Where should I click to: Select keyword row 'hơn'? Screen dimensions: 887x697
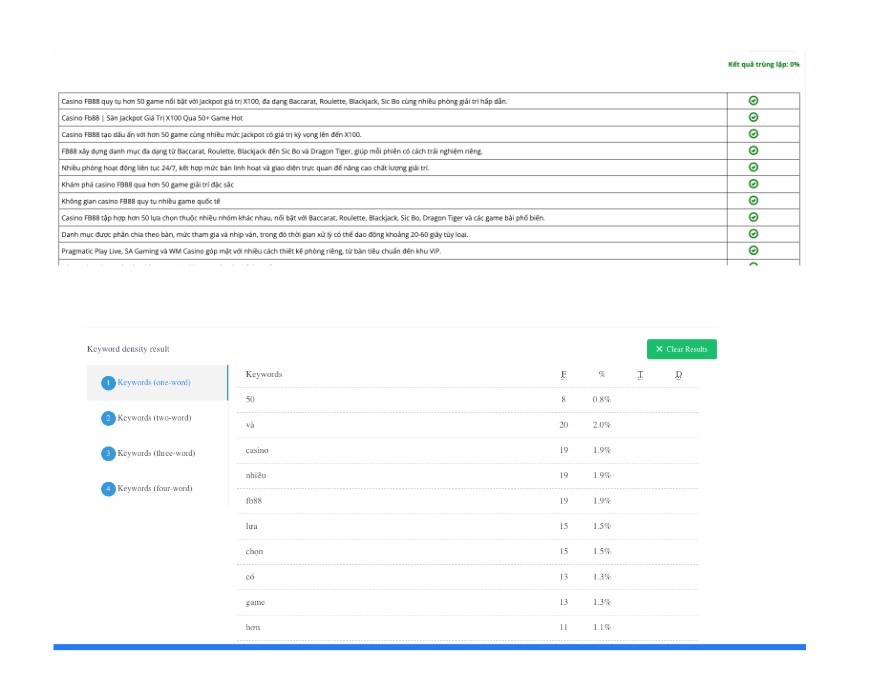[467, 627]
